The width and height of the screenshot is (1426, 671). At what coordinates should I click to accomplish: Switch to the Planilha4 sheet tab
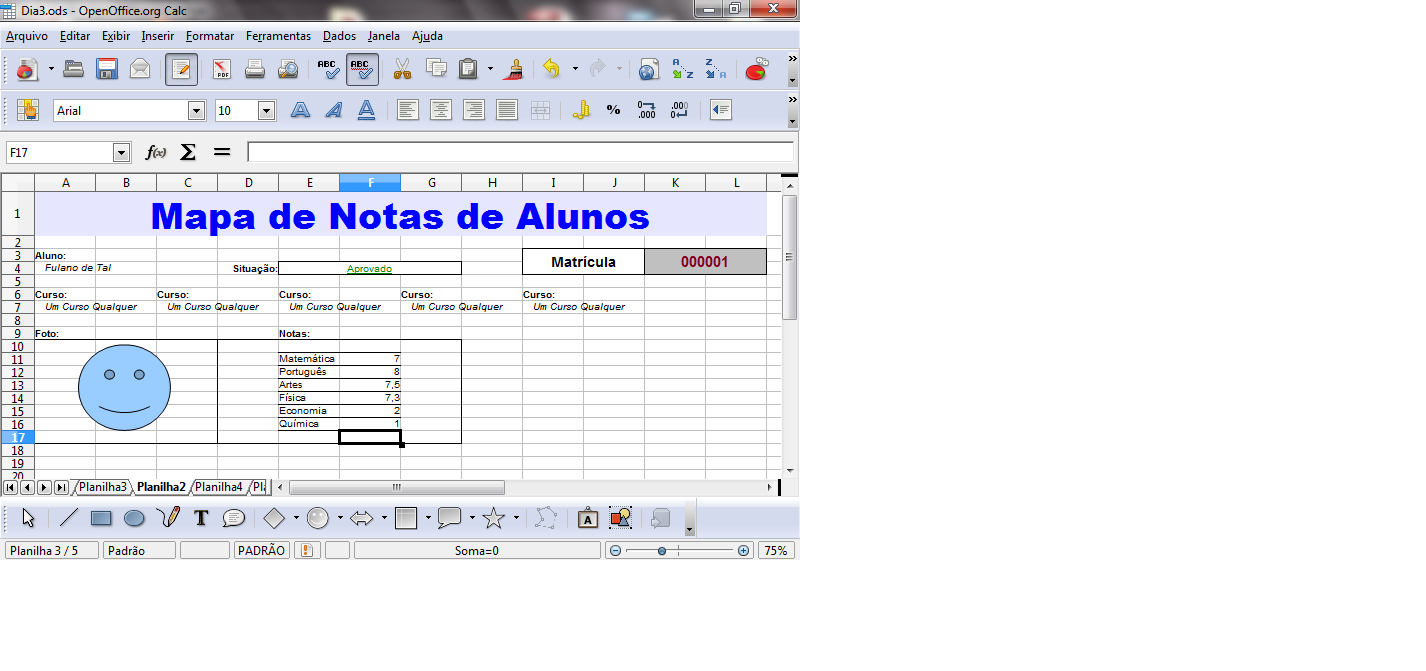coord(218,487)
